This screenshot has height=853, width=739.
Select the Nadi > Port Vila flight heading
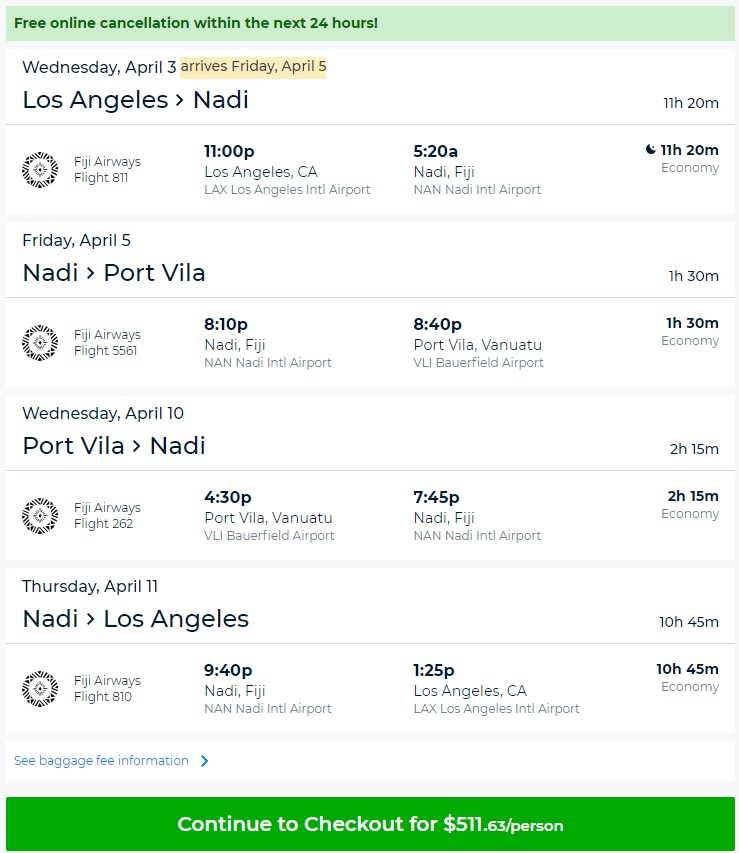tap(114, 273)
